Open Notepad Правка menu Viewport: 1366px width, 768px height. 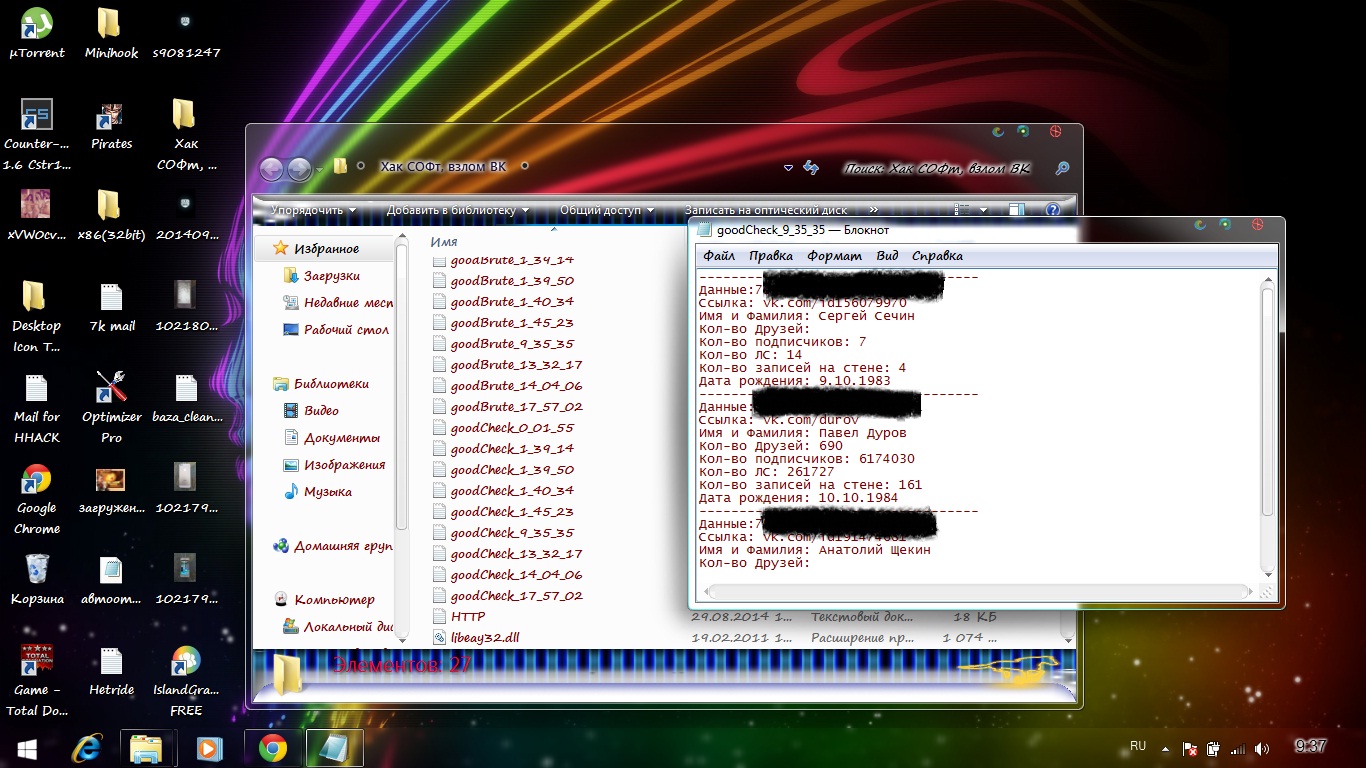click(x=771, y=256)
